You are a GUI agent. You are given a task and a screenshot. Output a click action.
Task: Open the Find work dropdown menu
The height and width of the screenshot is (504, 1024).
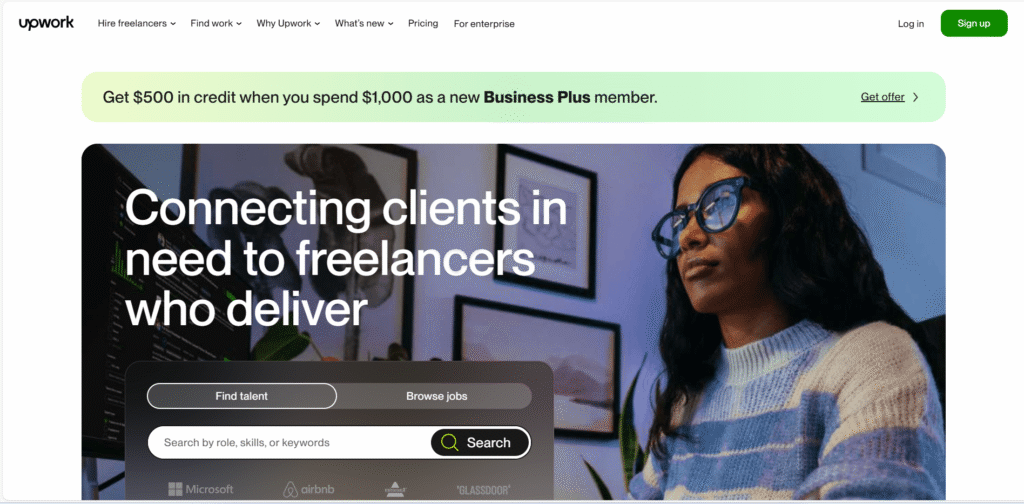(216, 24)
